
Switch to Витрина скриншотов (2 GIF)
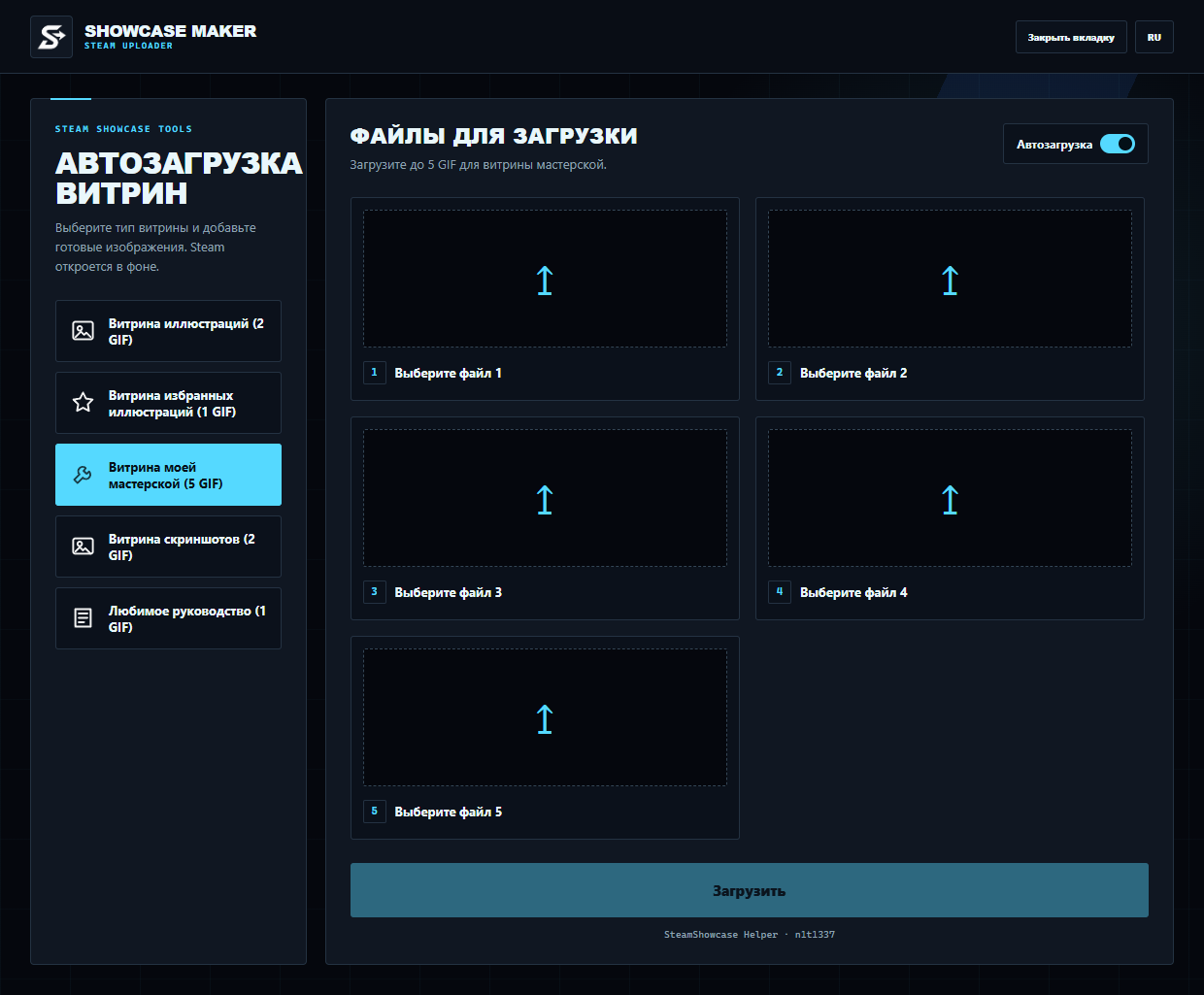pyautogui.click(x=168, y=547)
